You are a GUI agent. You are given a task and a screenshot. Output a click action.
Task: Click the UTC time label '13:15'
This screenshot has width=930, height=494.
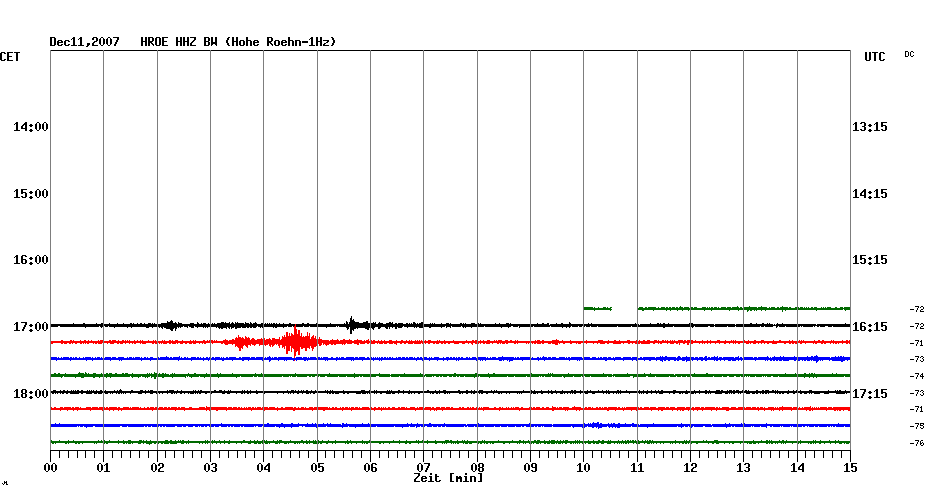[870, 127]
